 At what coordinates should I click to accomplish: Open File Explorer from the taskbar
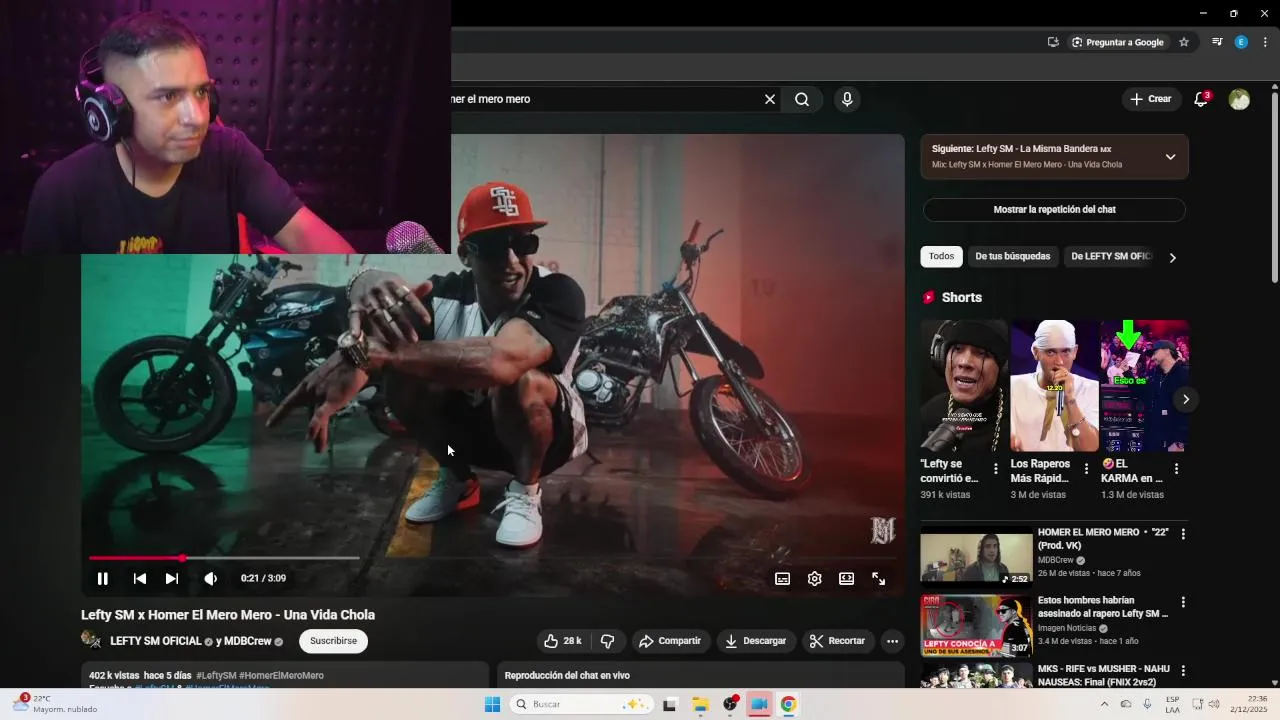click(700, 705)
